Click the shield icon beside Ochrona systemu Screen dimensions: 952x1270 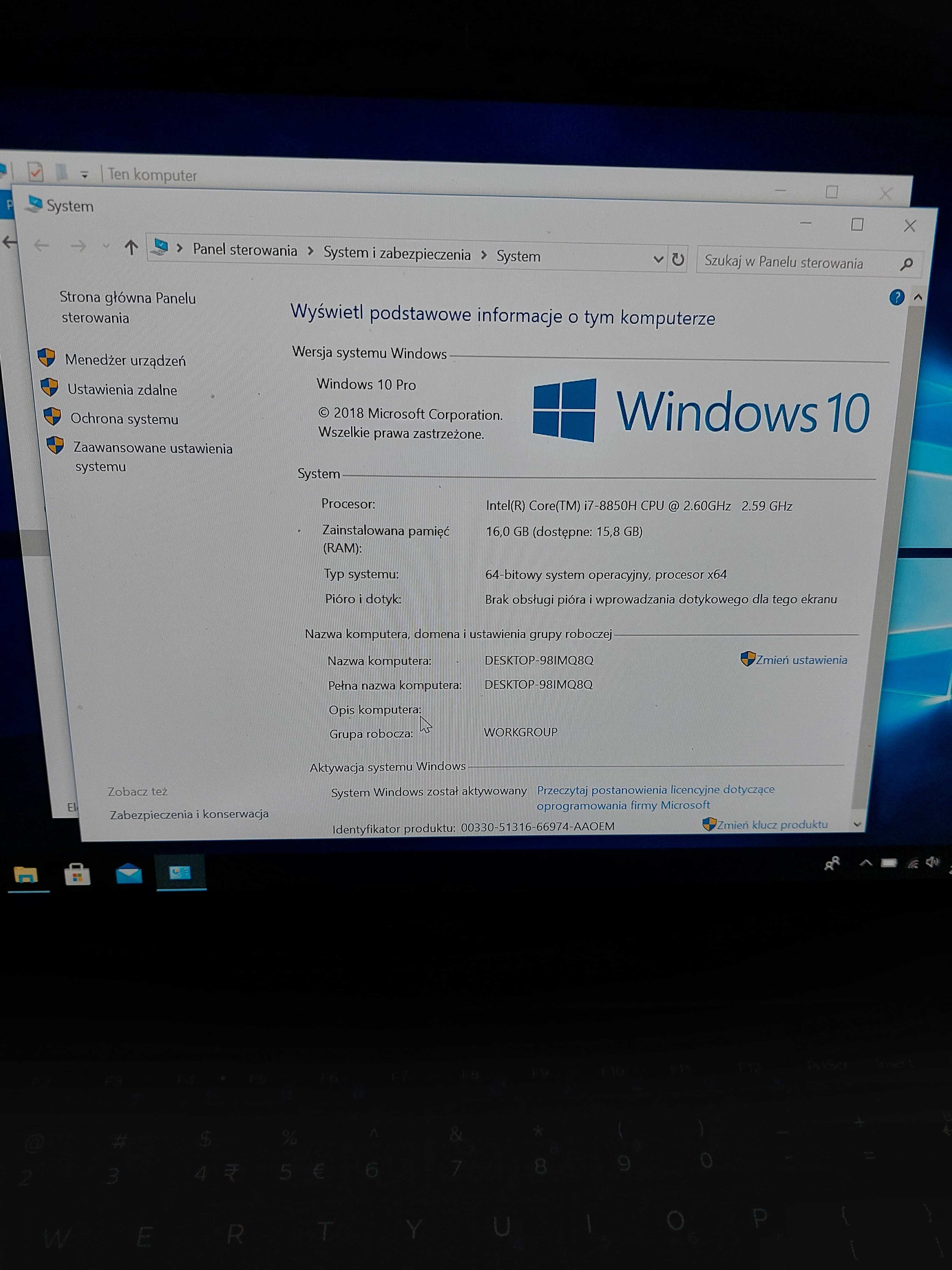point(52,416)
